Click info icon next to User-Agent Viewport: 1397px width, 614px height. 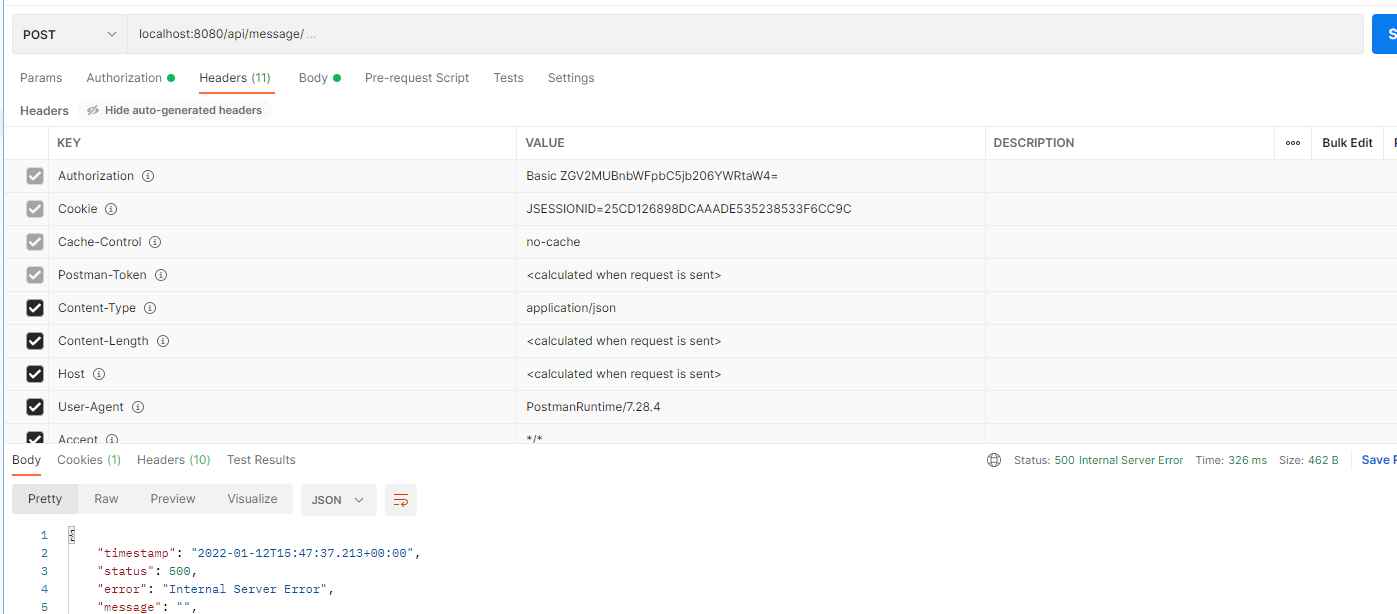[x=138, y=407]
